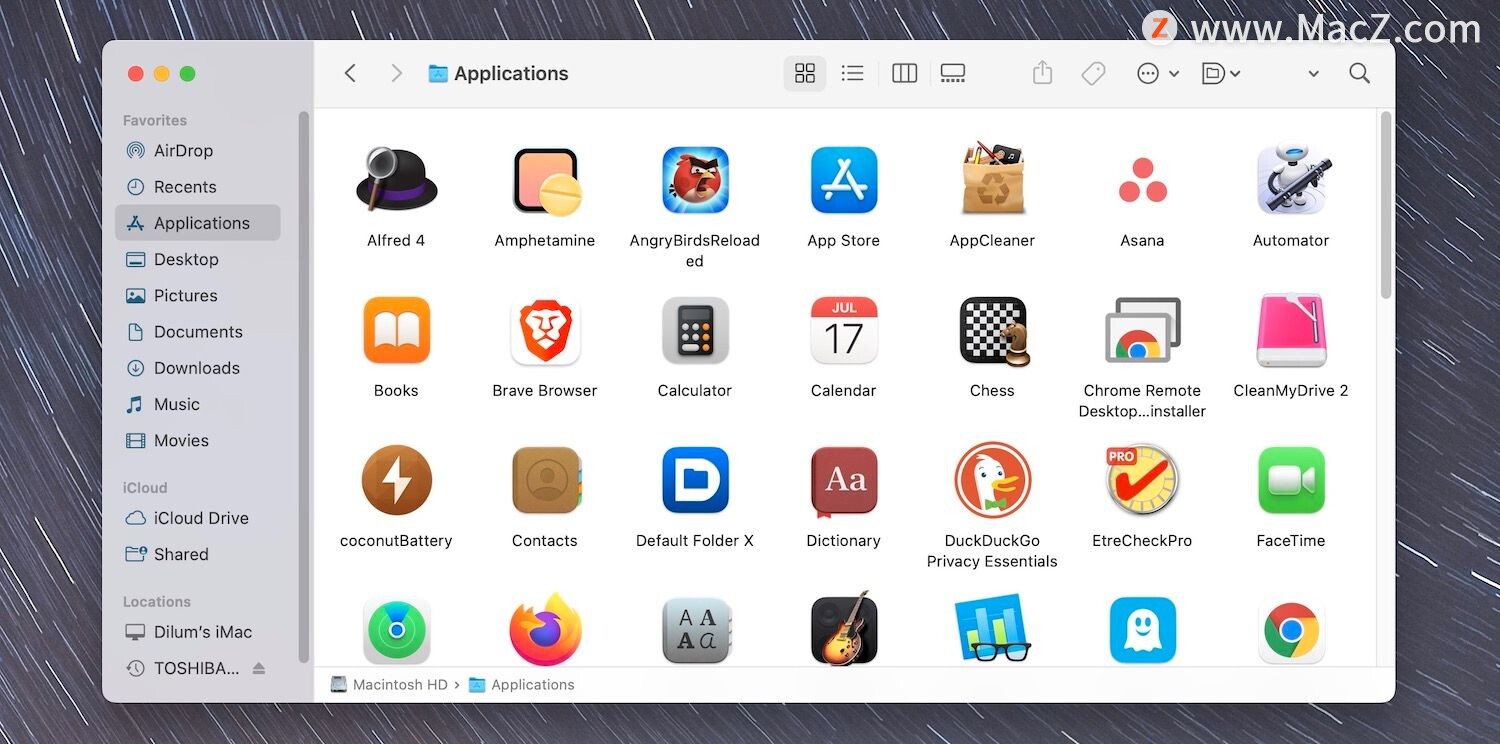Go forward in Finder history
Viewport: 1500px width, 744px height.
396,73
